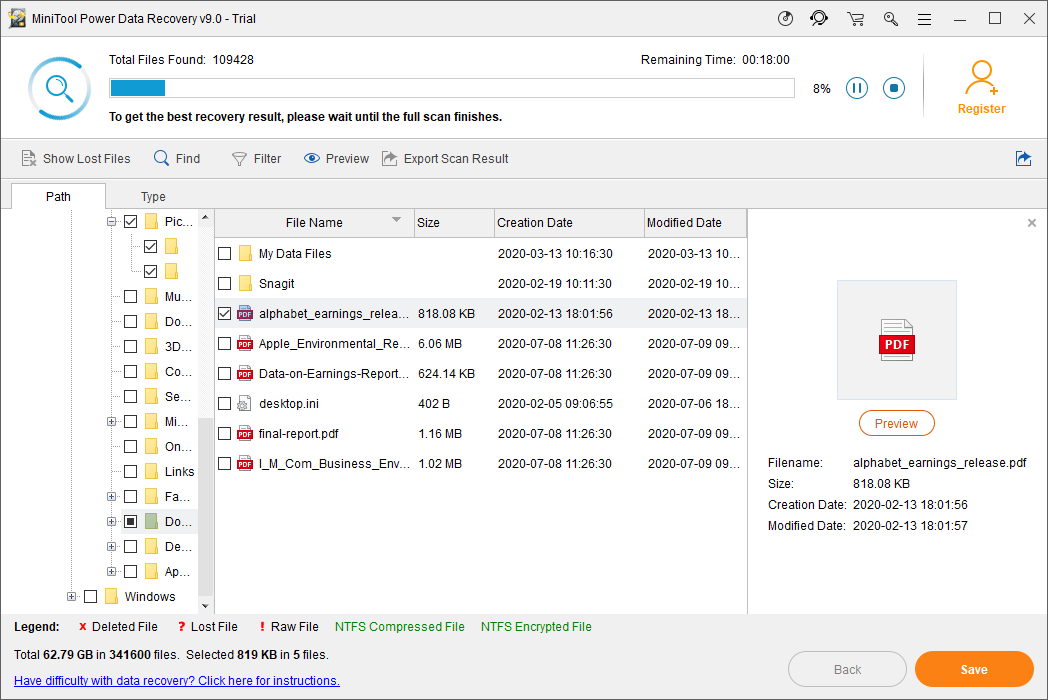Expand the De... tree node
The height and width of the screenshot is (700, 1048).
112,546
